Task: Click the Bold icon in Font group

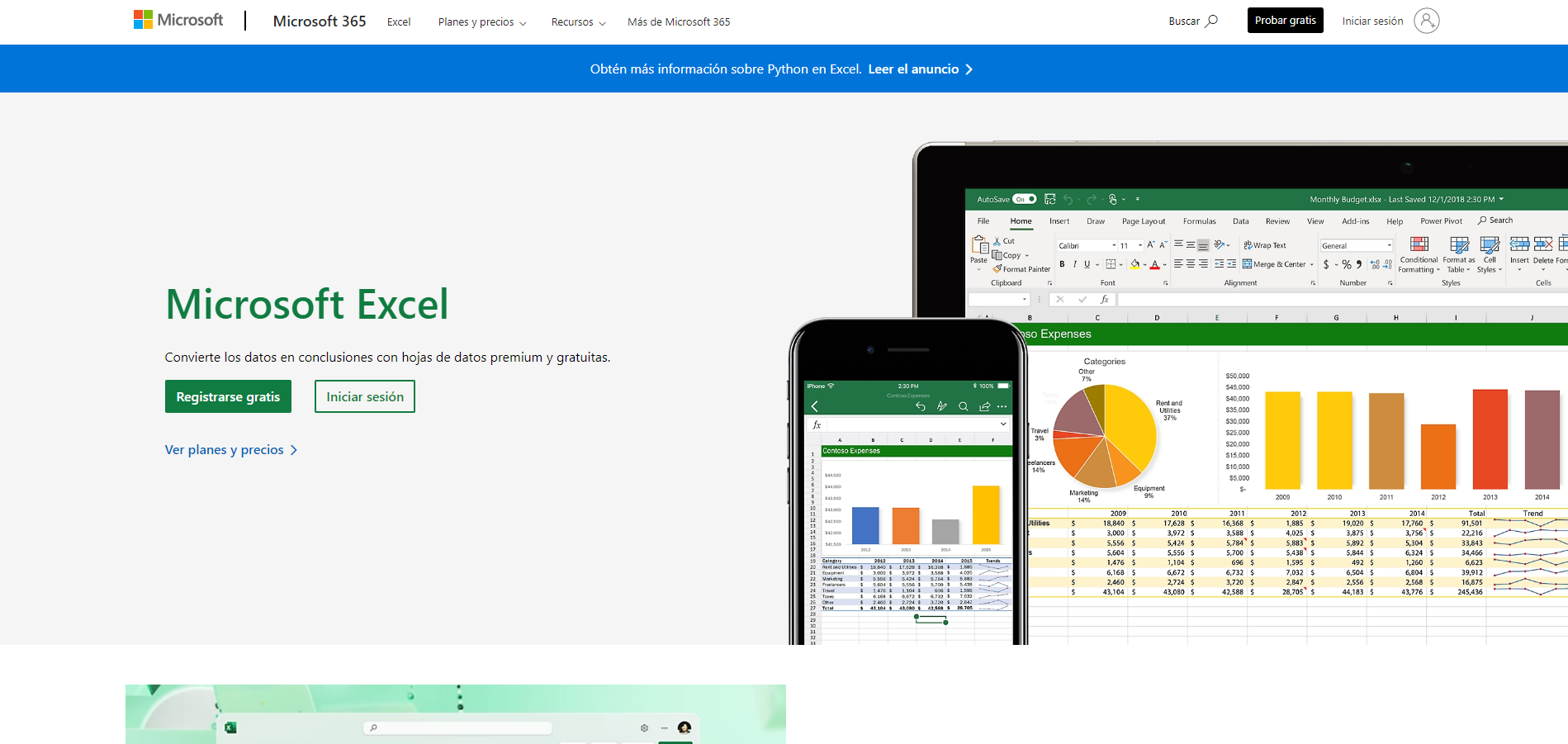Action: point(1062,264)
